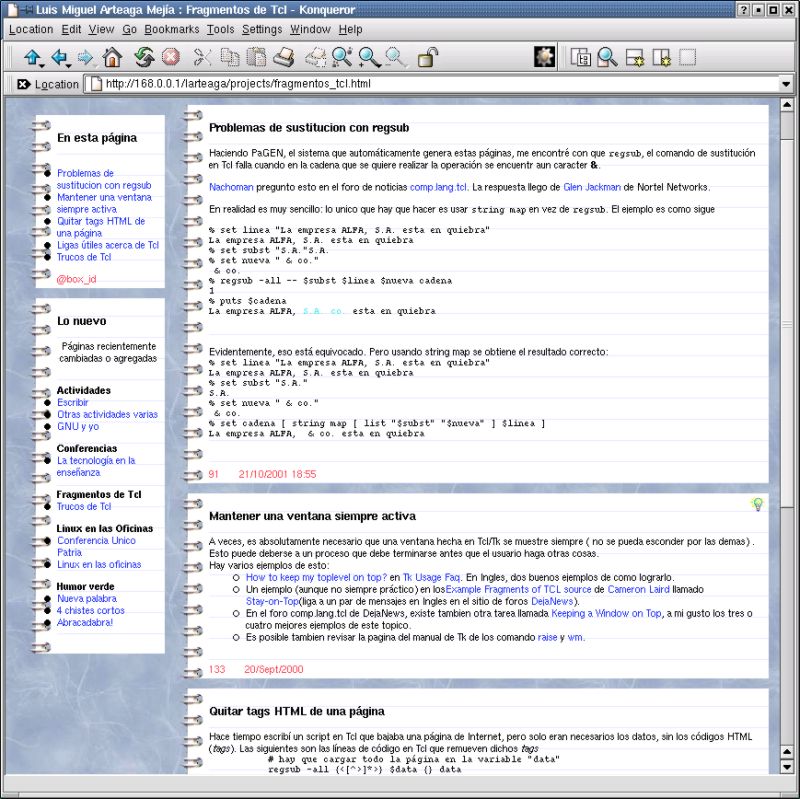Open the Help menu
Image resolution: width=800 pixels, height=799 pixels.
point(351,30)
